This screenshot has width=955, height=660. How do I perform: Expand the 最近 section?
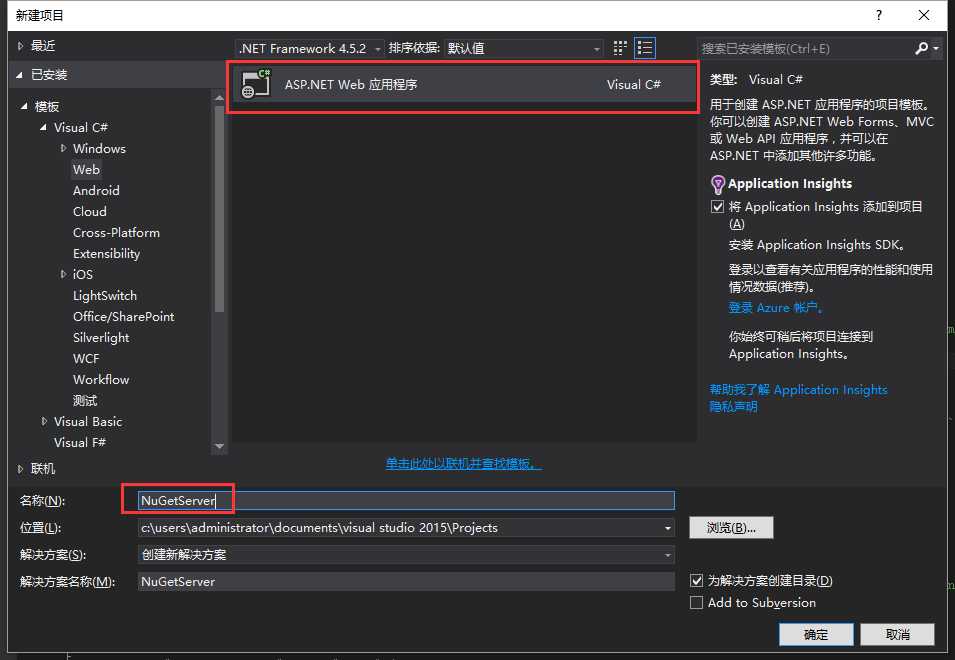click(x=20, y=46)
